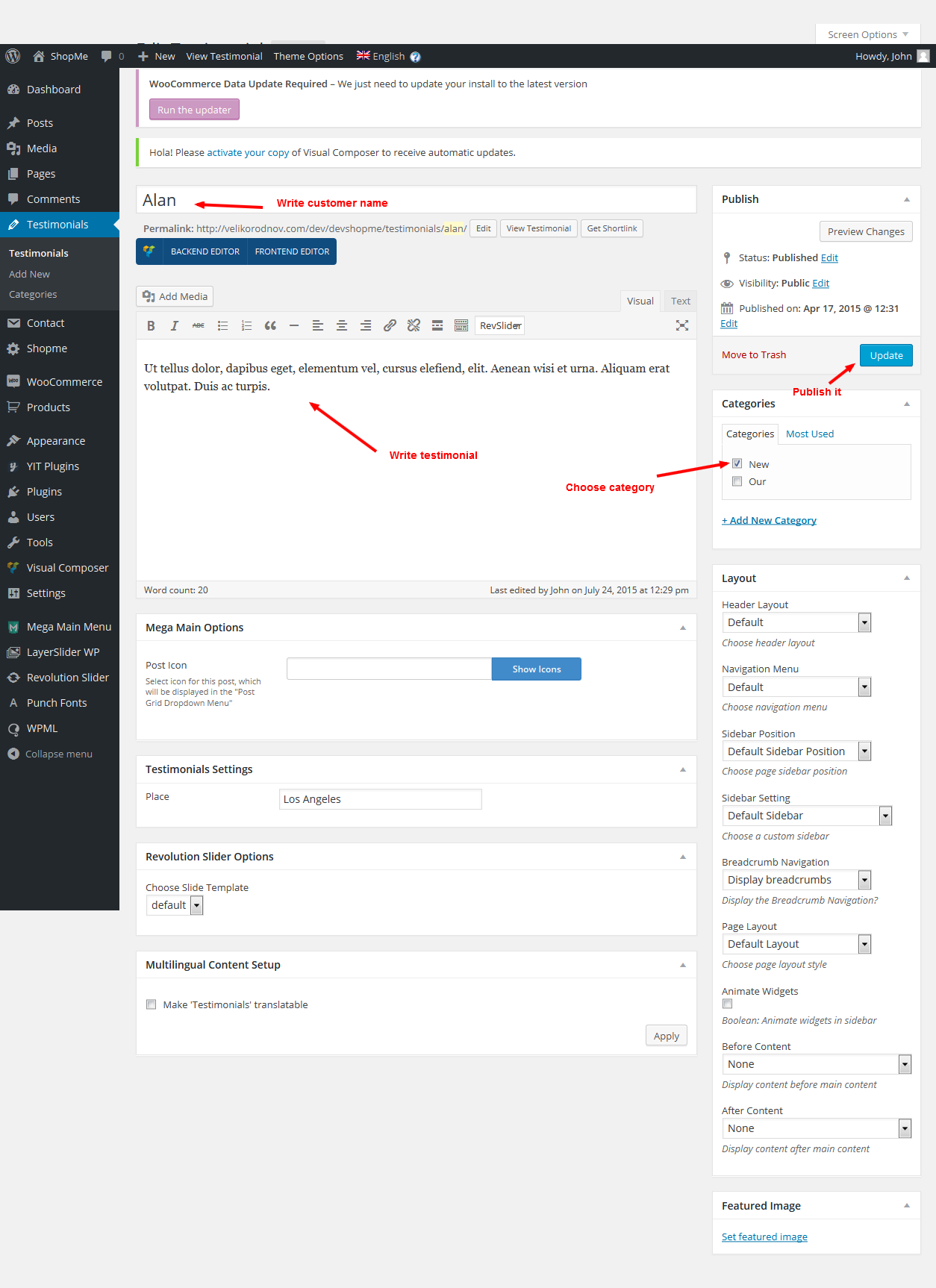This screenshot has height=1288, width=936.
Task: Insert a blockquote in the editor
Action: click(x=270, y=326)
